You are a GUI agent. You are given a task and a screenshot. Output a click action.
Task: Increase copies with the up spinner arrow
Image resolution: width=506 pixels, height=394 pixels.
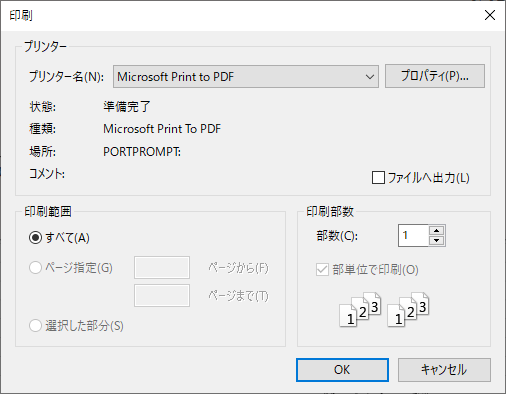coord(437,231)
